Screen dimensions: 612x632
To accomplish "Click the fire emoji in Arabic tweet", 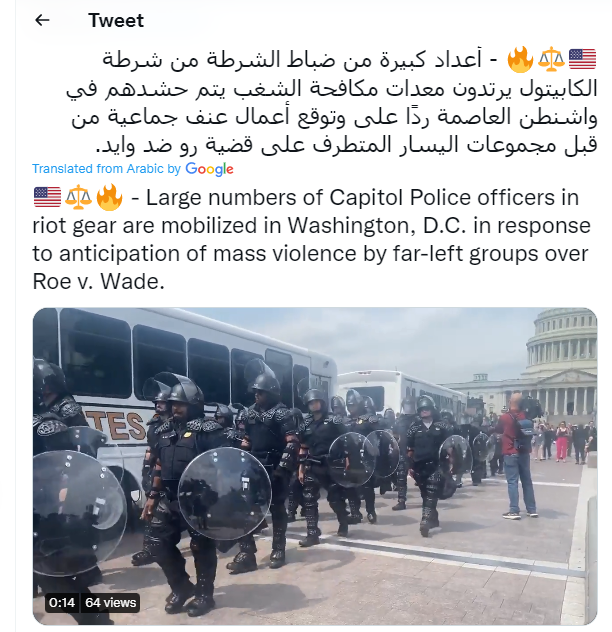I will 520,59.
